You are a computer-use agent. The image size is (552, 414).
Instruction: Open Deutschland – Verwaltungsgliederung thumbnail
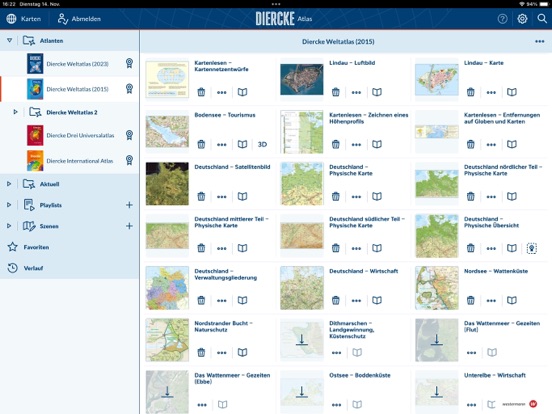167,288
